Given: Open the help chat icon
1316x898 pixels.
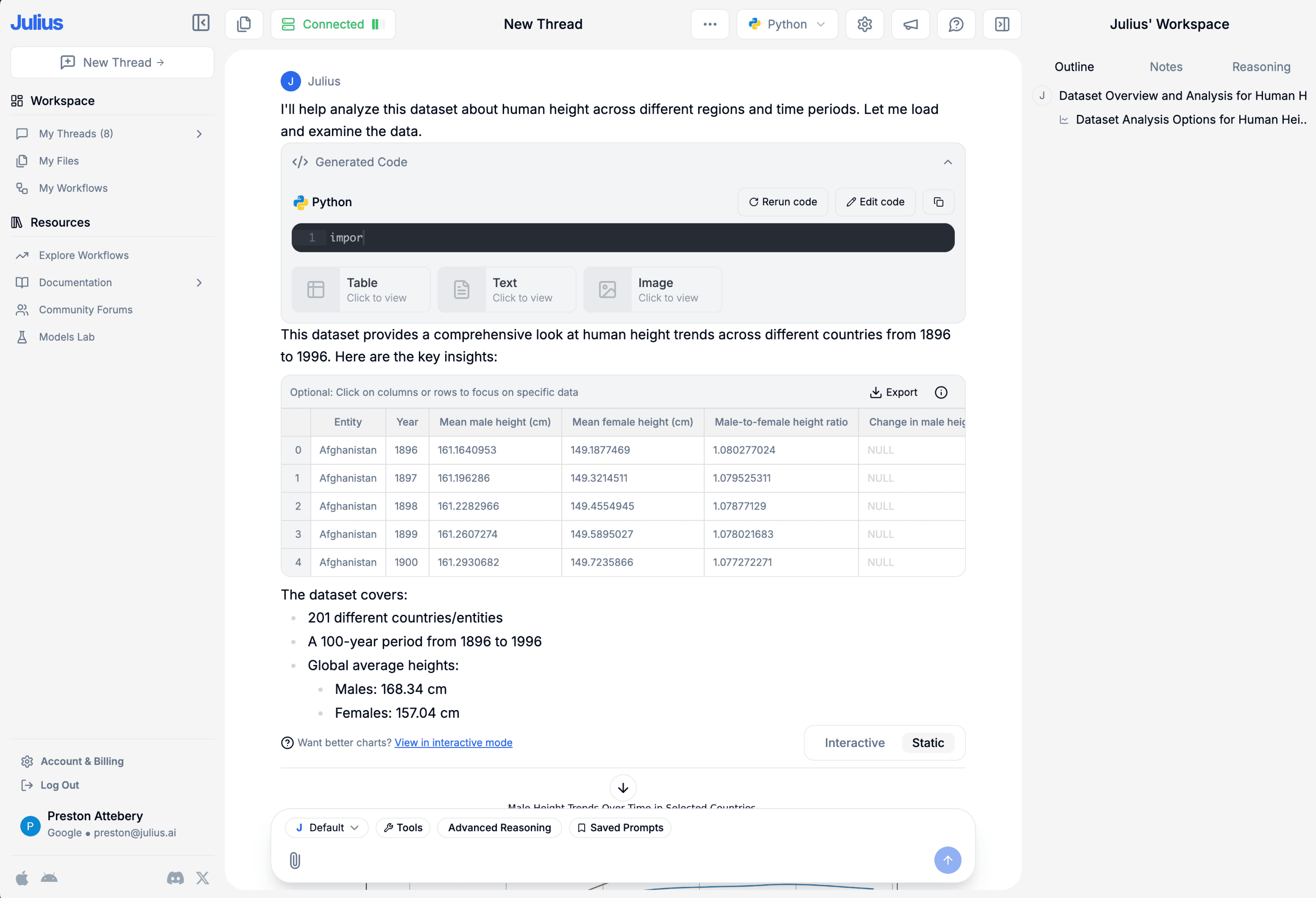Looking at the screenshot, I should 956,24.
